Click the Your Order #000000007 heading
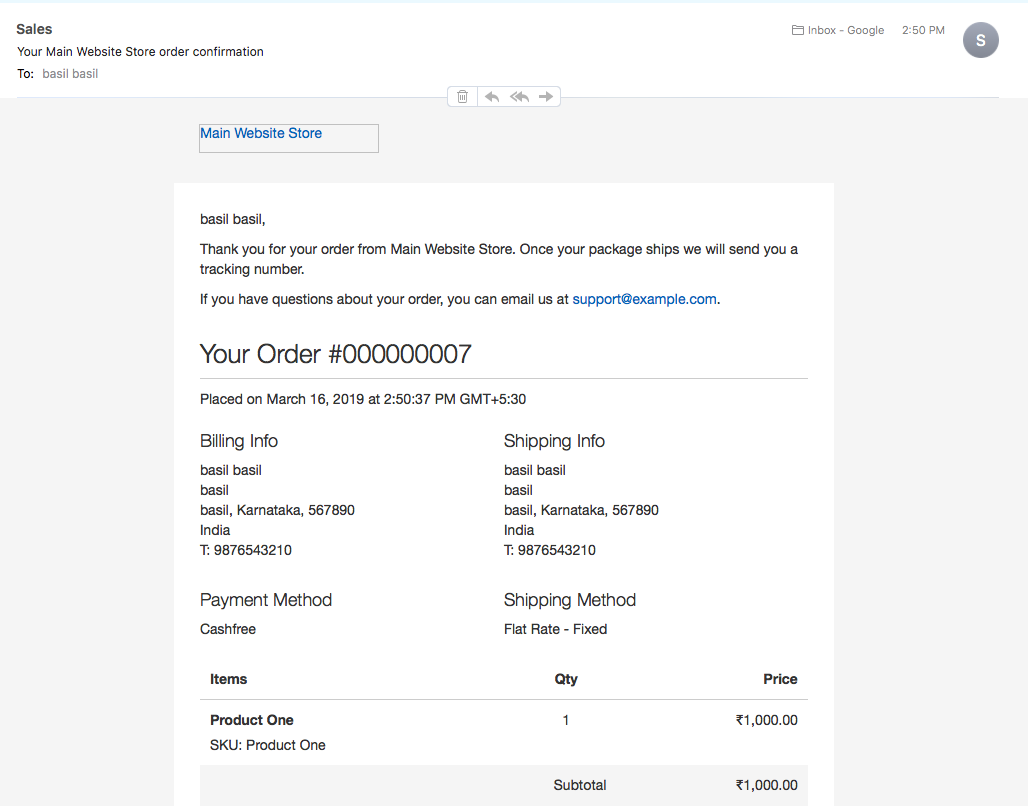The height and width of the screenshot is (806, 1028). pos(336,354)
